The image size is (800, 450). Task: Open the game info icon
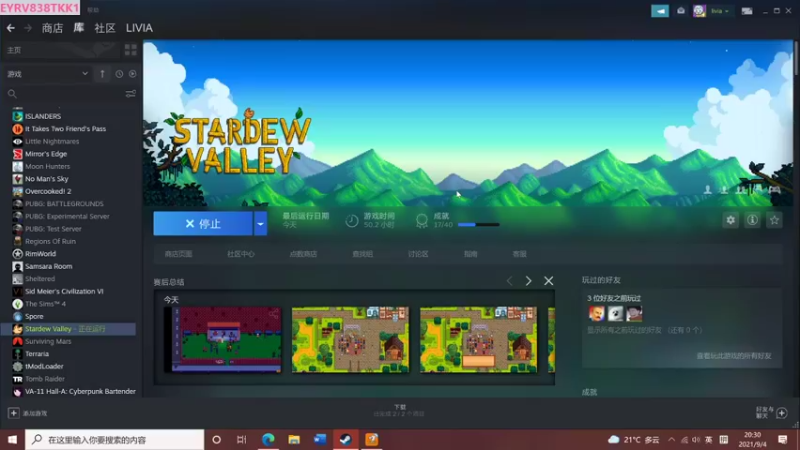click(753, 220)
